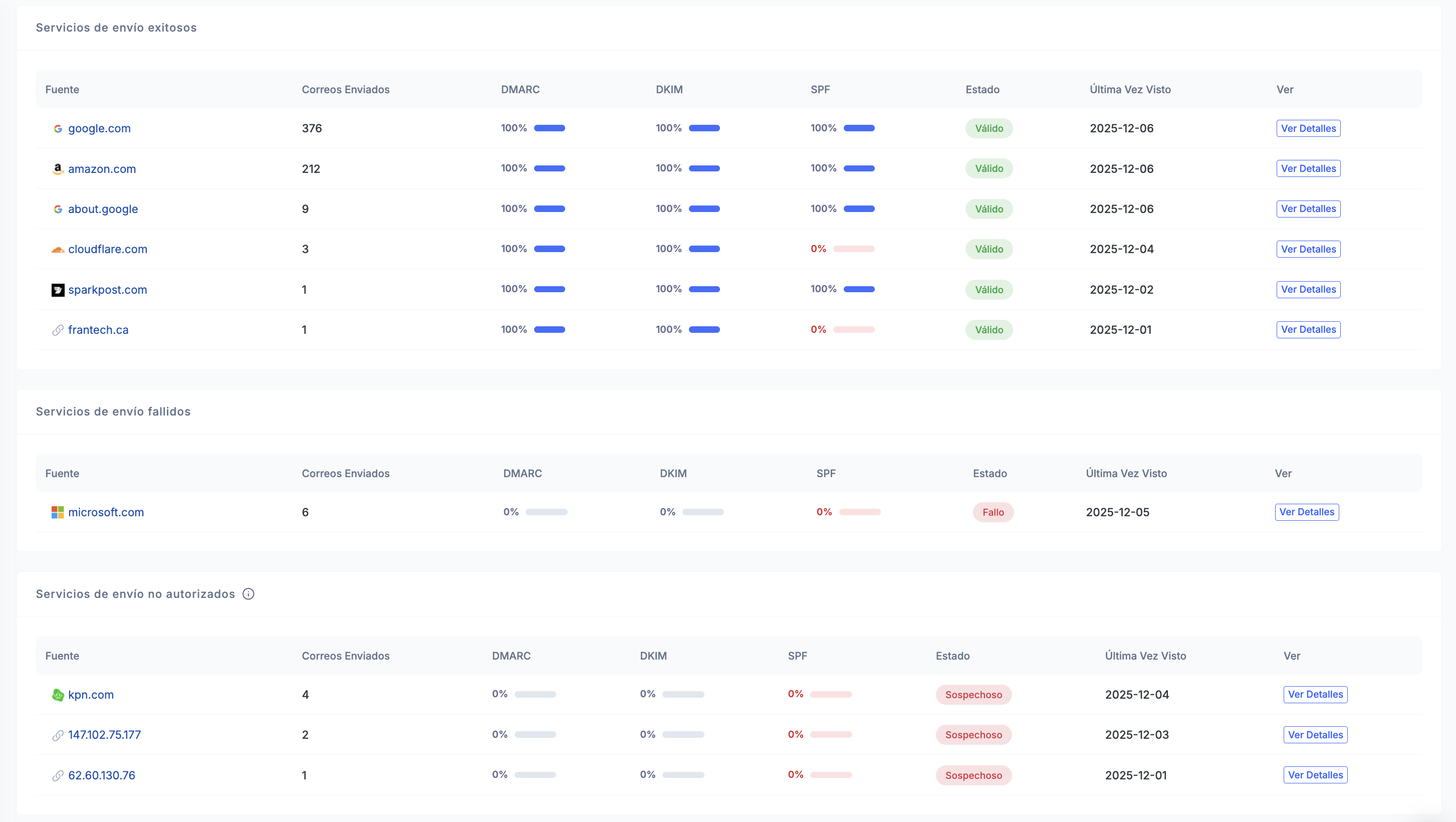Open the 62.60.130.76 source link

[102, 775]
